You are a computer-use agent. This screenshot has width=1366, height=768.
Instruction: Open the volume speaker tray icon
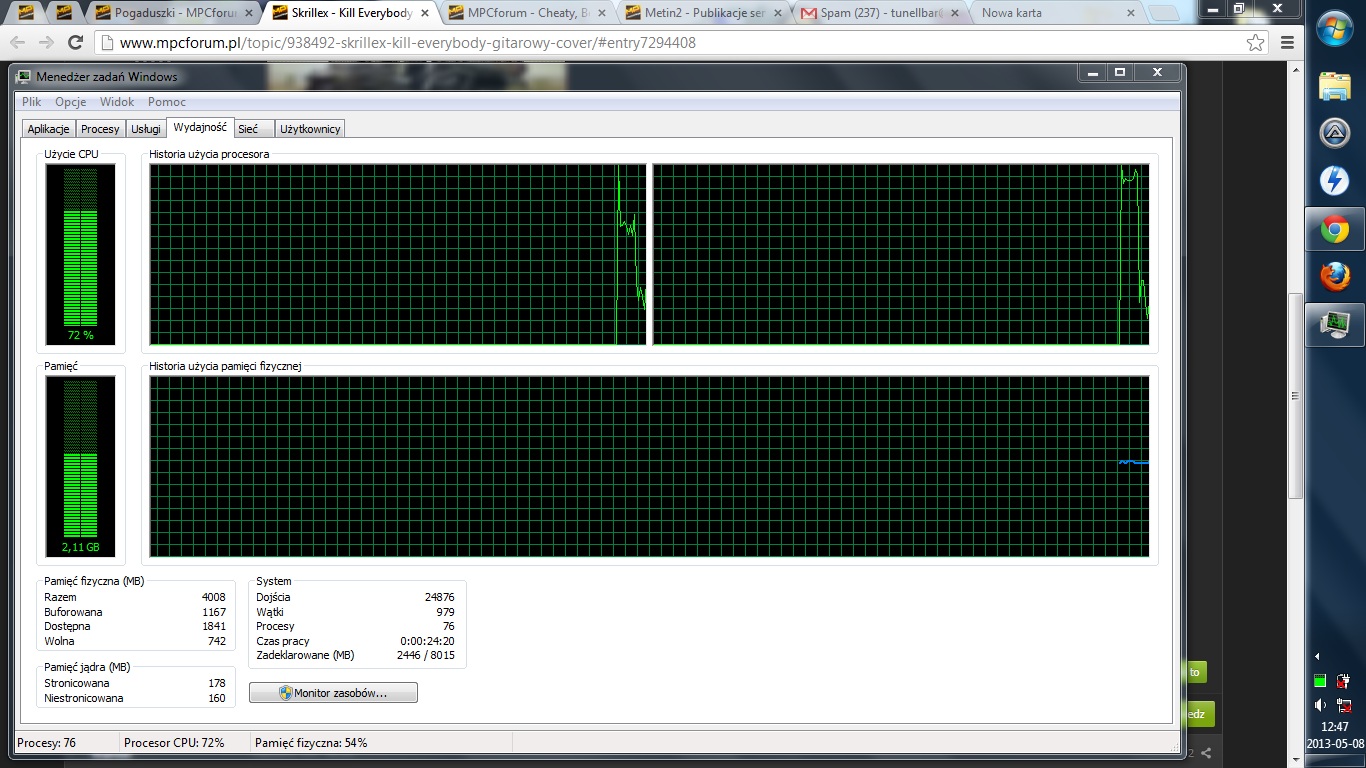(1320, 705)
